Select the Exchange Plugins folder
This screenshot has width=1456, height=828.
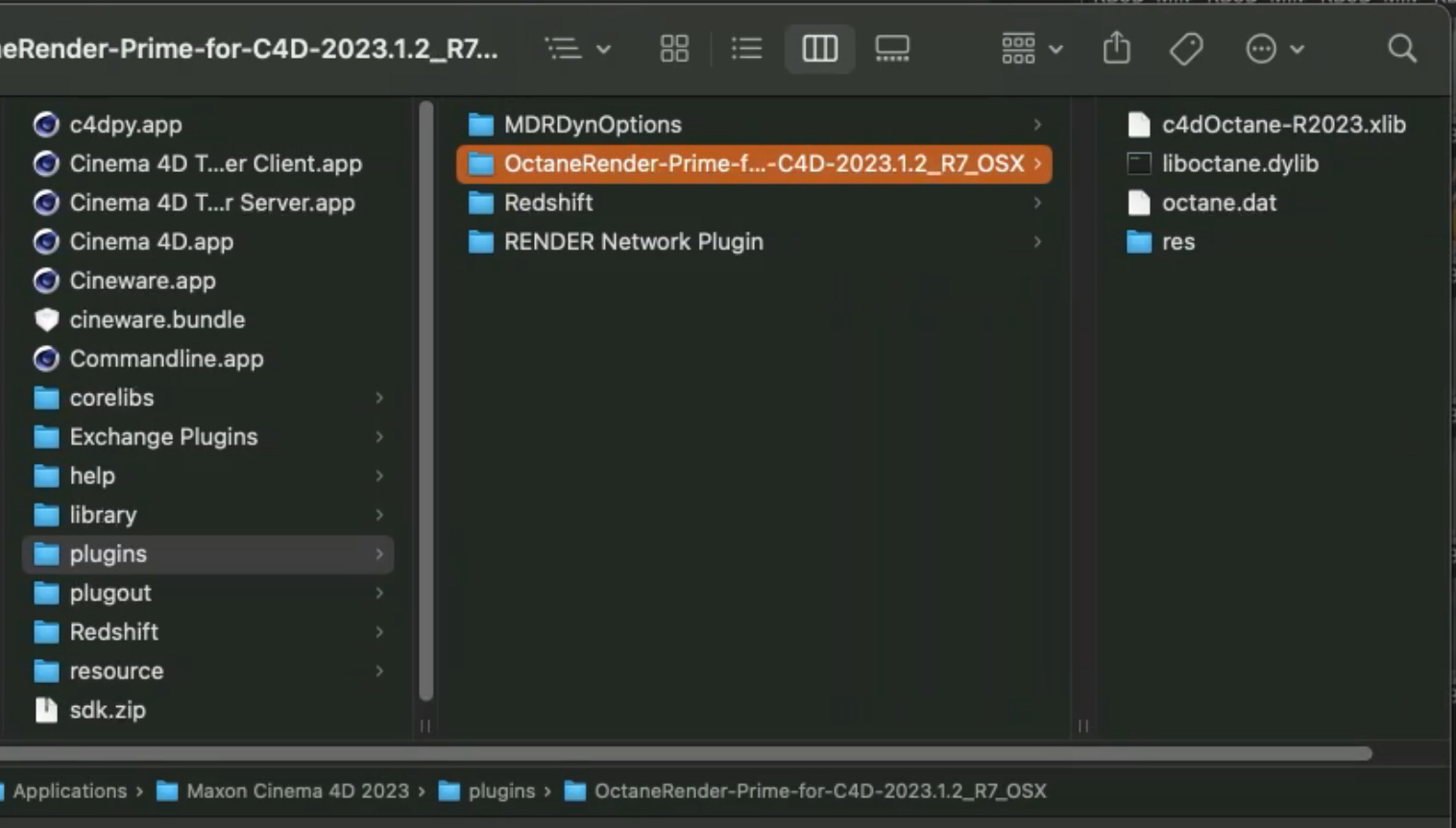[x=208, y=437]
